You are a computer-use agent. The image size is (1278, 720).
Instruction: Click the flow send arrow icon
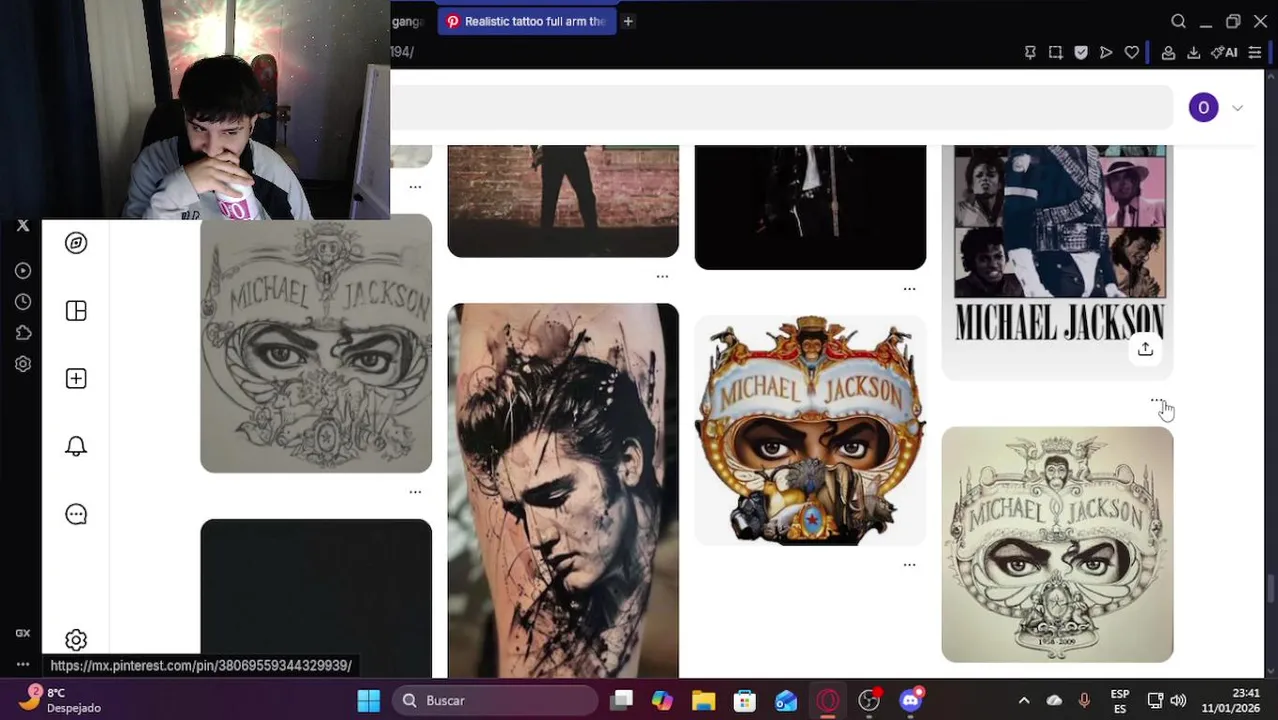tap(1106, 52)
